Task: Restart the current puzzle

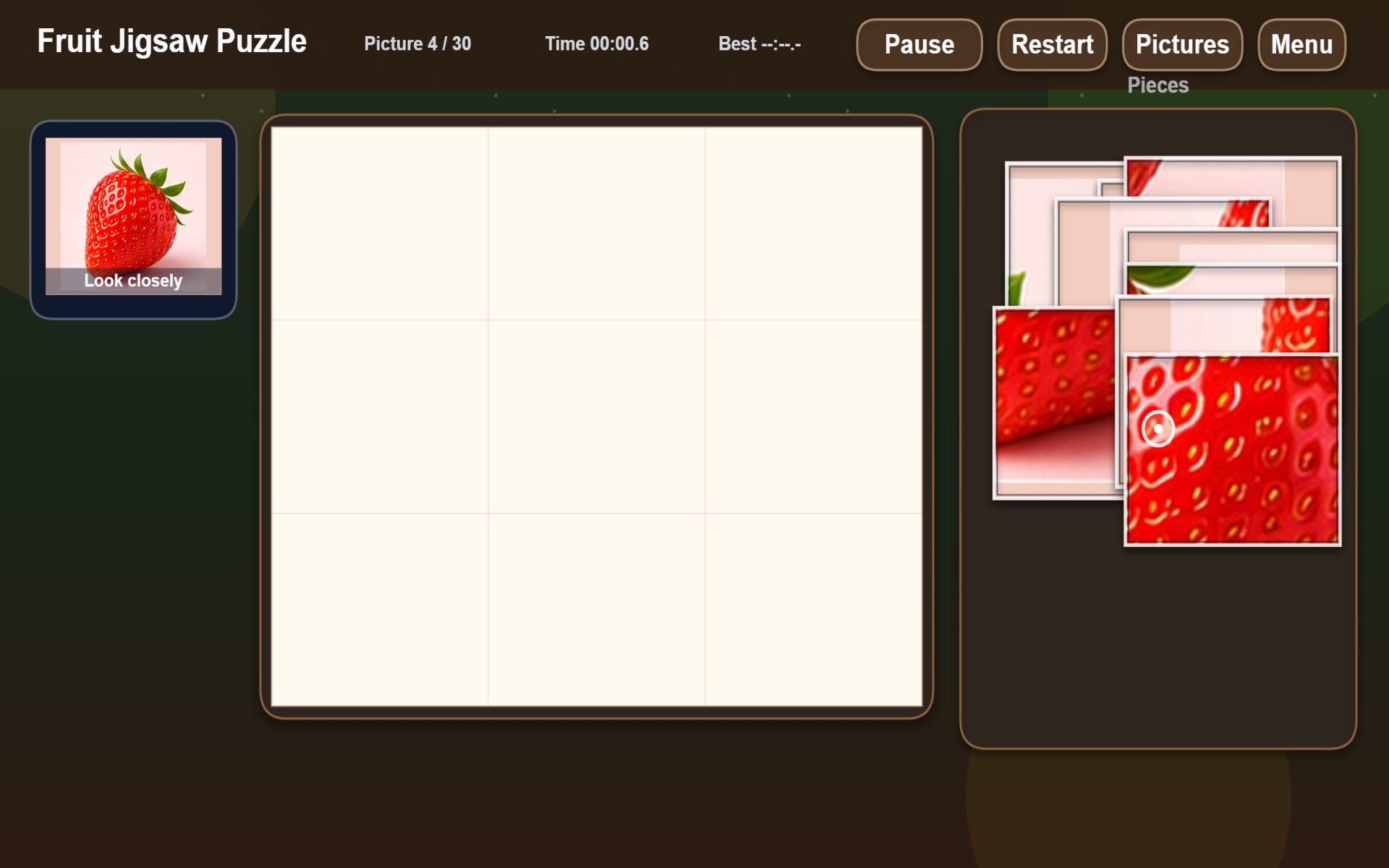Action: [1052, 44]
